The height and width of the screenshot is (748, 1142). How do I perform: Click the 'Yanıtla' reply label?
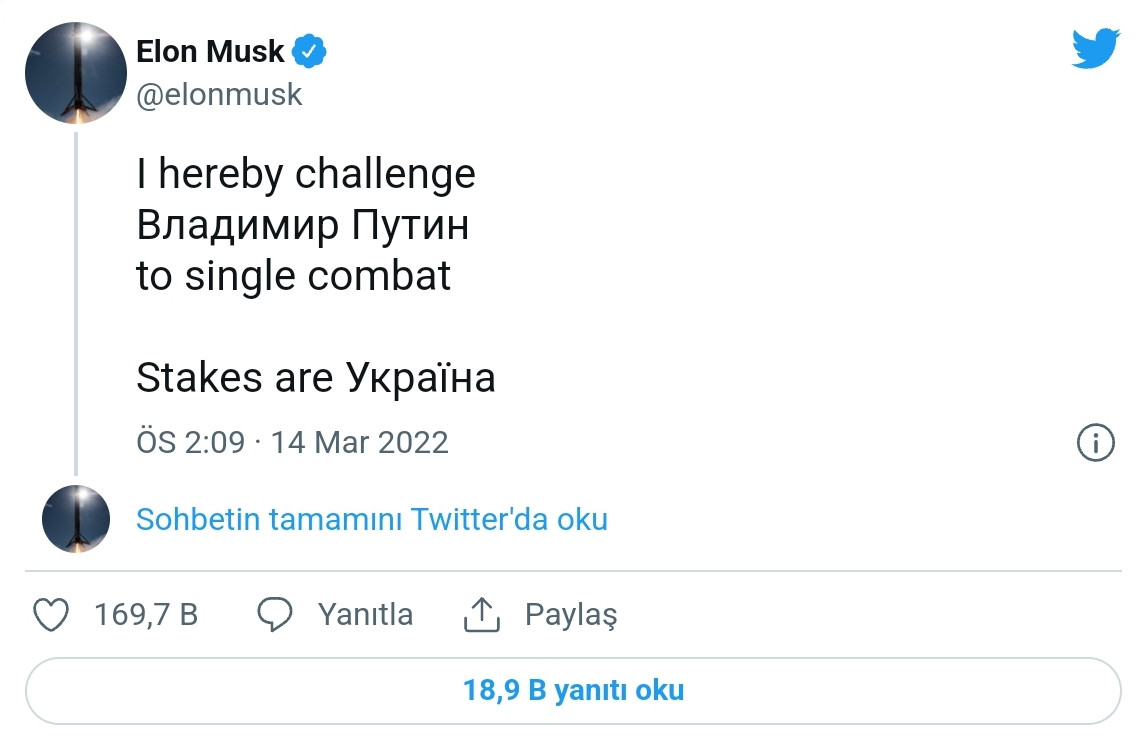click(365, 614)
